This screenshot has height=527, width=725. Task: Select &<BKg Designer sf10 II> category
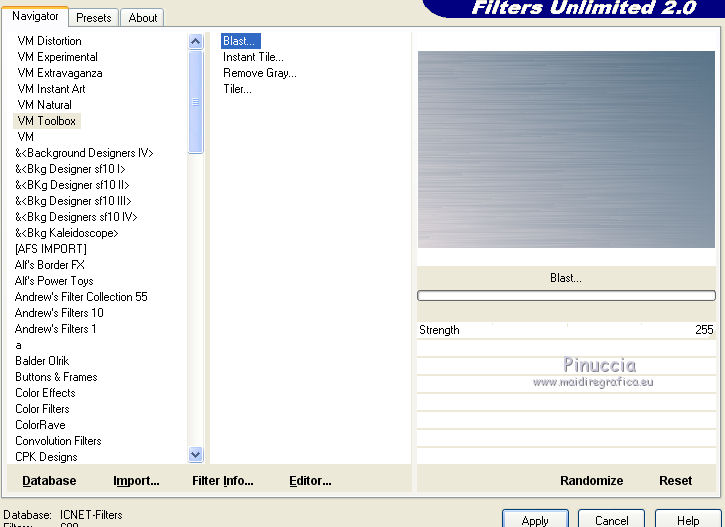point(72,185)
